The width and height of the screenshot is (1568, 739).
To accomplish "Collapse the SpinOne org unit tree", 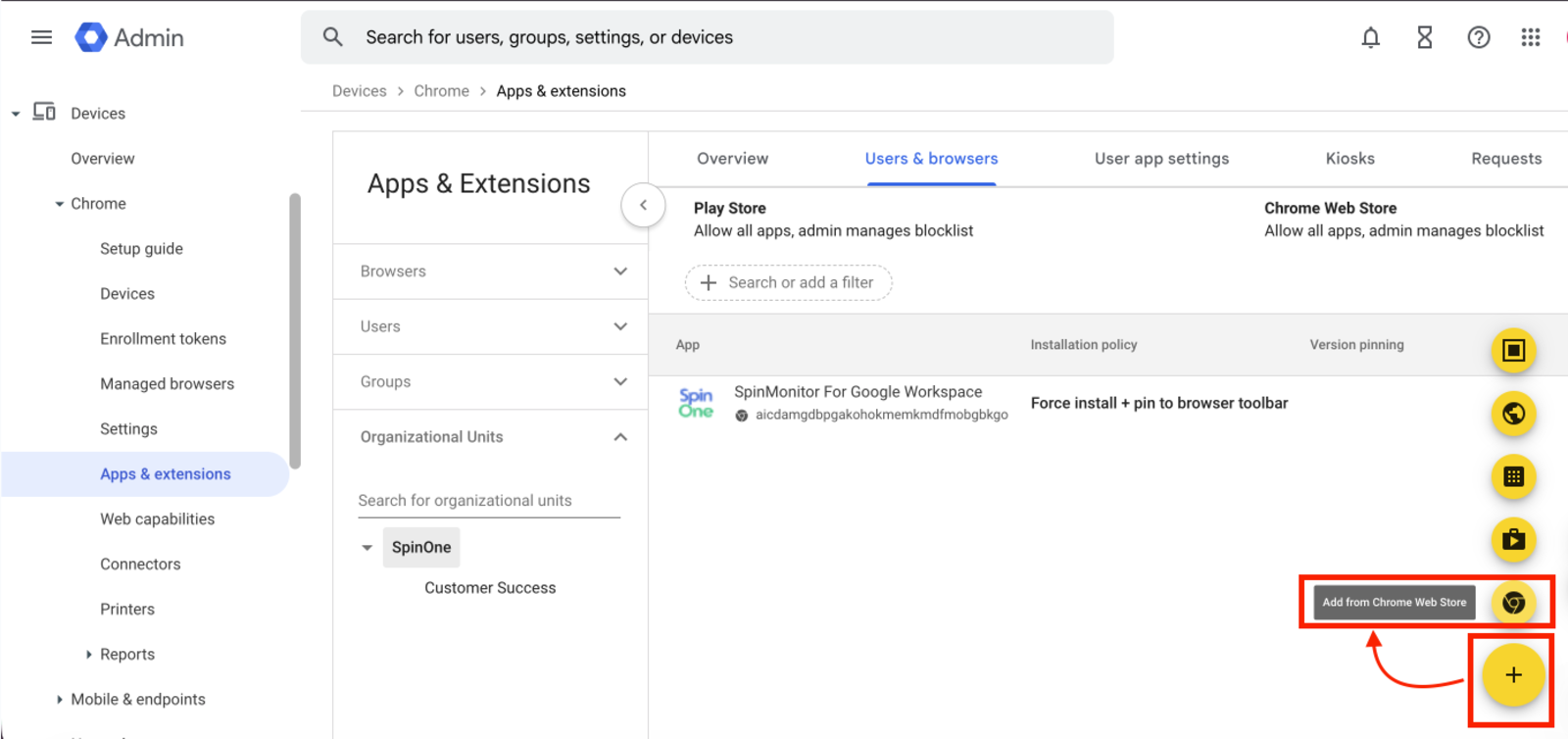I will point(367,548).
